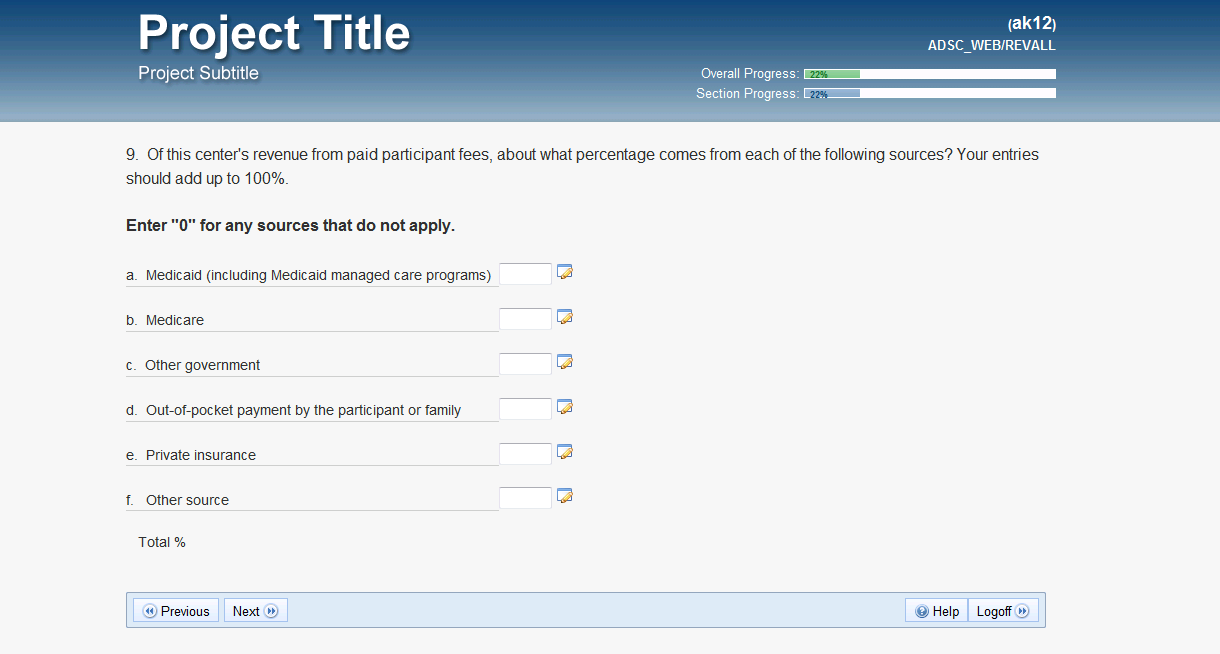Open the note icon beside Other government

565,362
